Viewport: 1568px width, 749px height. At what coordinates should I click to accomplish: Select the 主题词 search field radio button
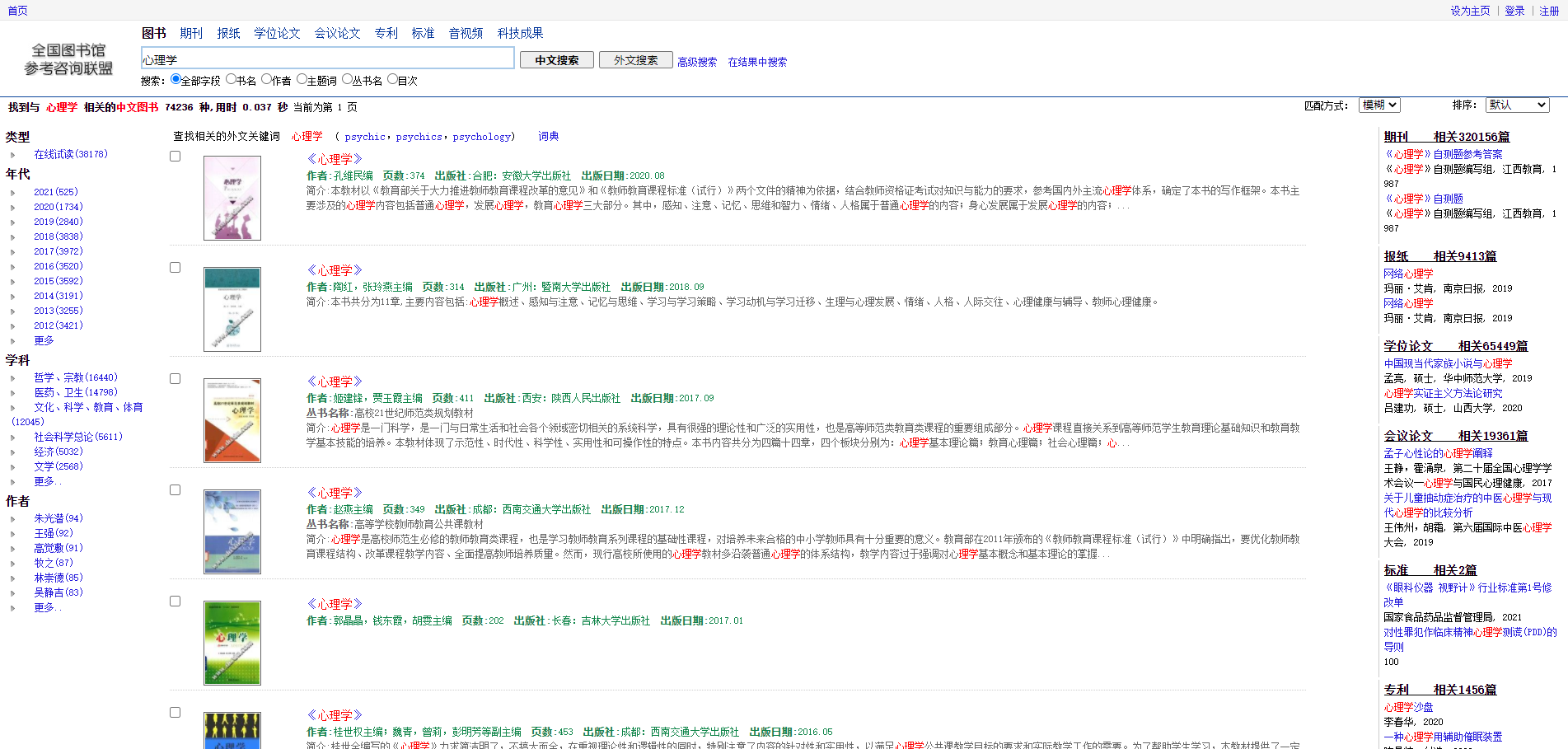tap(302, 80)
